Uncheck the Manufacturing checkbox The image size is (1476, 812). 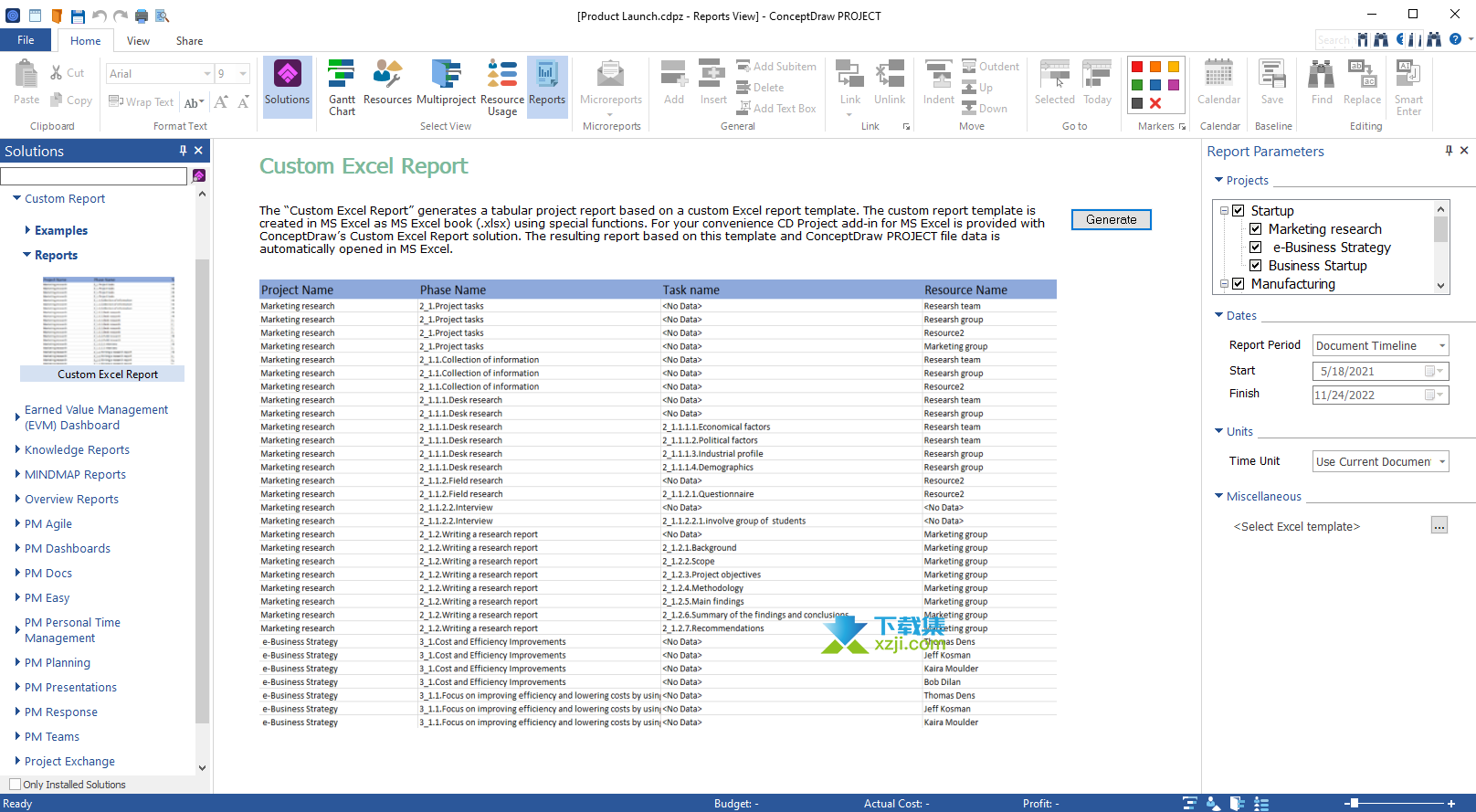[x=1239, y=284]
